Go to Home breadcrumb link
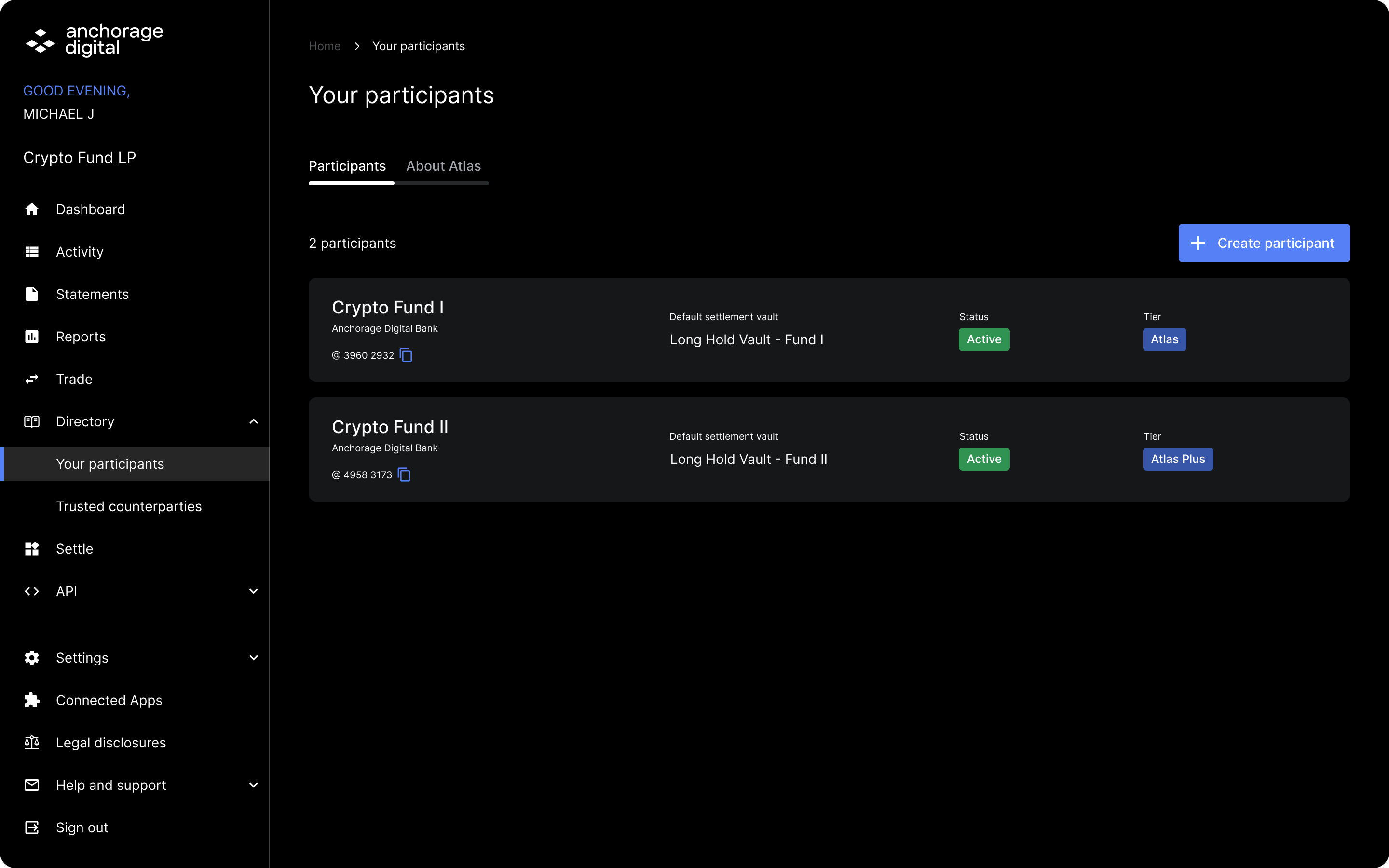This screenshot has width=1389, height=868. coord(325,46)
